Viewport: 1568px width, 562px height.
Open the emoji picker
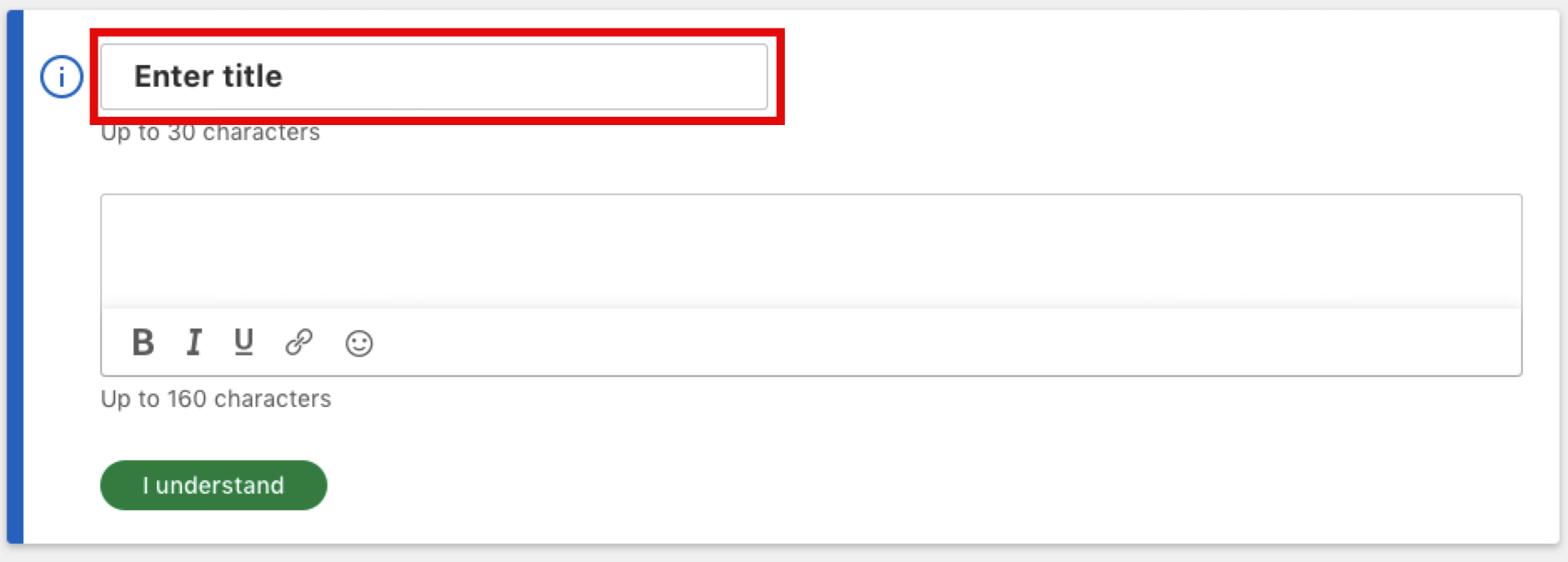point(359,344)
